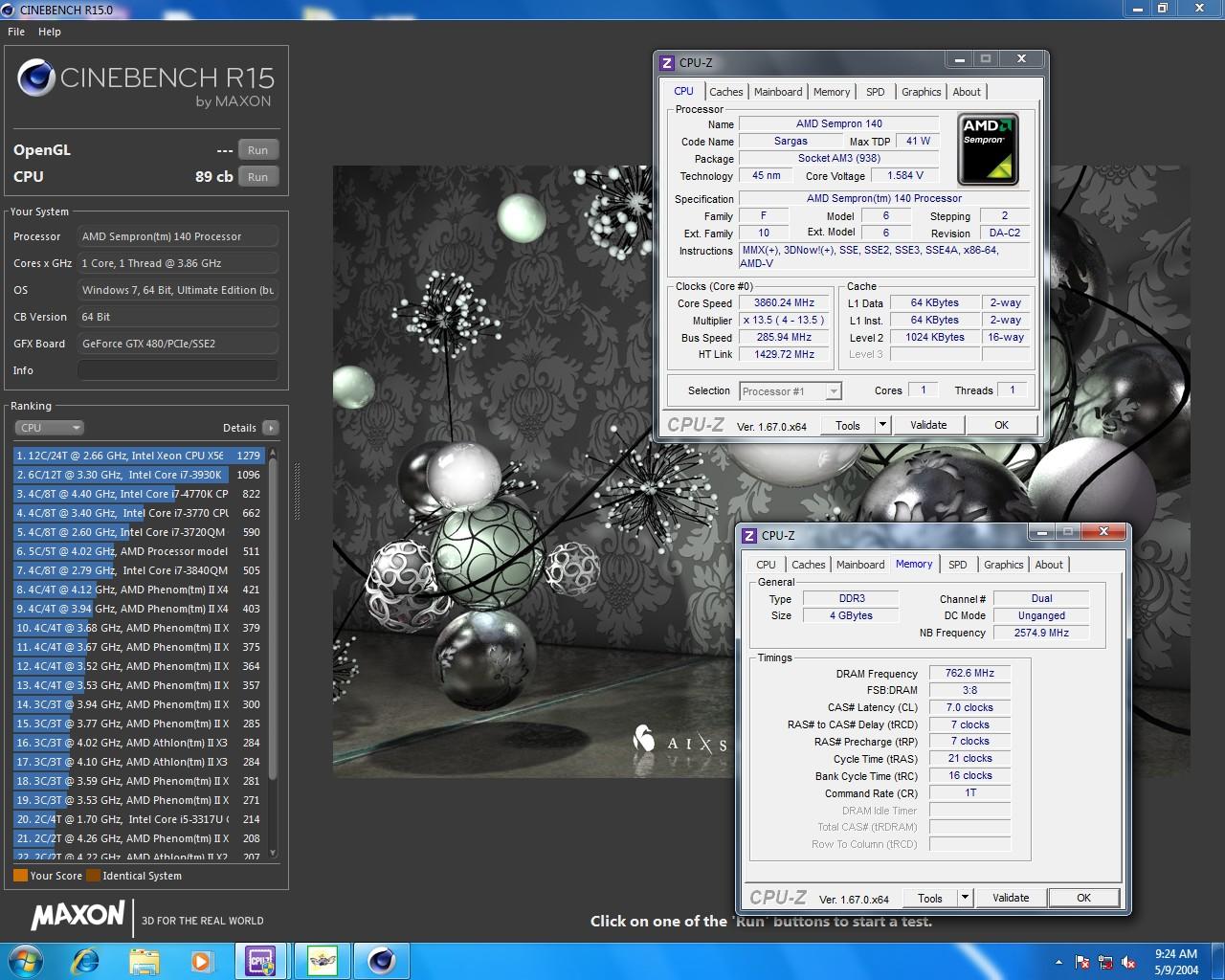Open Processor #1 selection dropdown

coord(790,391)
